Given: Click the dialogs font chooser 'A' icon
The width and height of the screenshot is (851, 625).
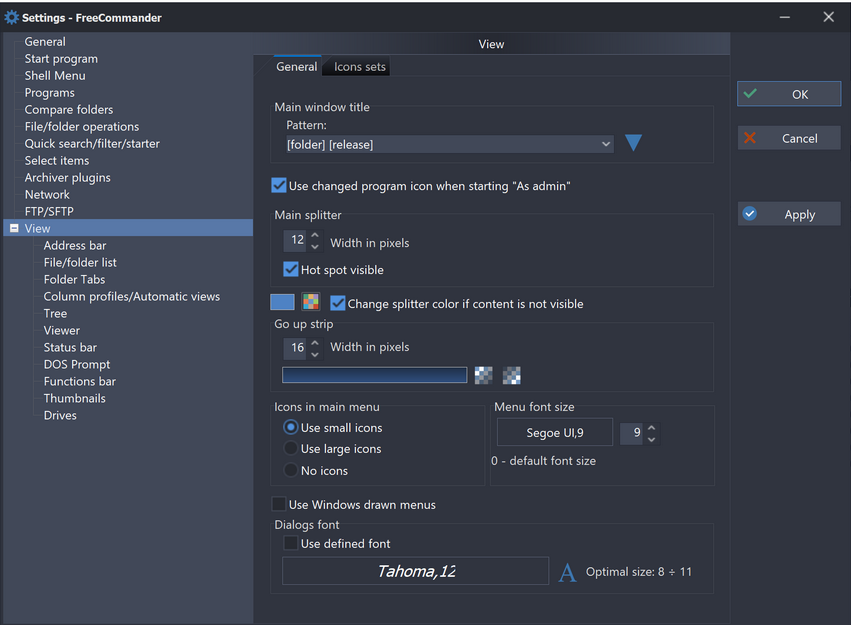Looking at the screenshot, I should pos(567,572).
